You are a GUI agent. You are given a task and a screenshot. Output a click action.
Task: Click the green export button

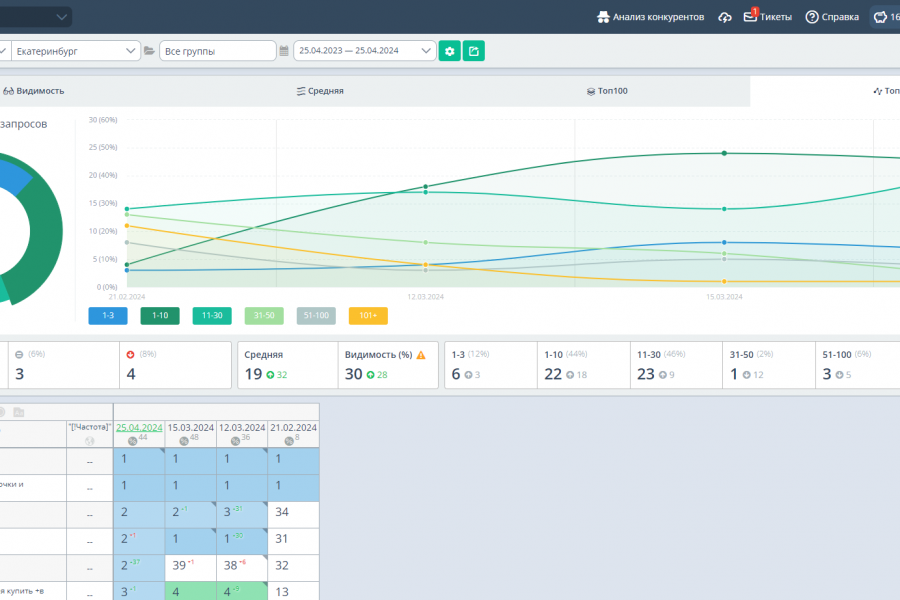pyautogui.click(x=474, y=51)
